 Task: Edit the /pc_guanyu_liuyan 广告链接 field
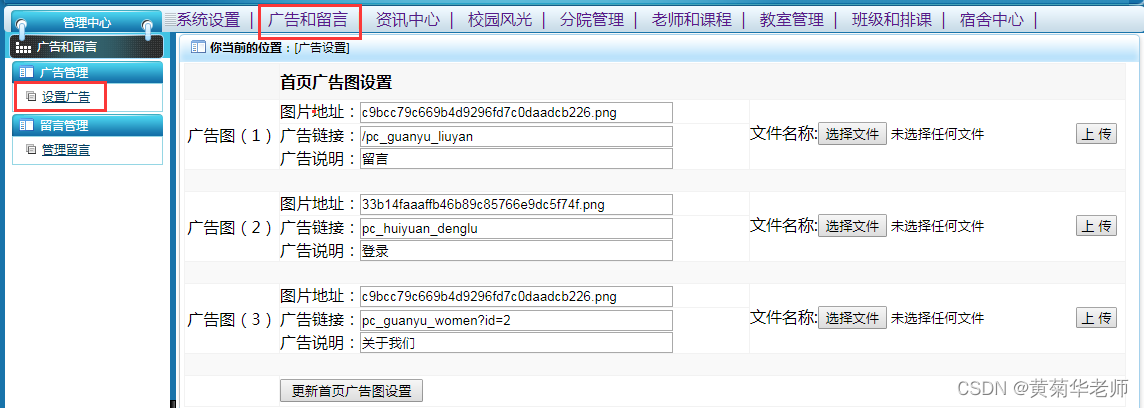[516, 136]
